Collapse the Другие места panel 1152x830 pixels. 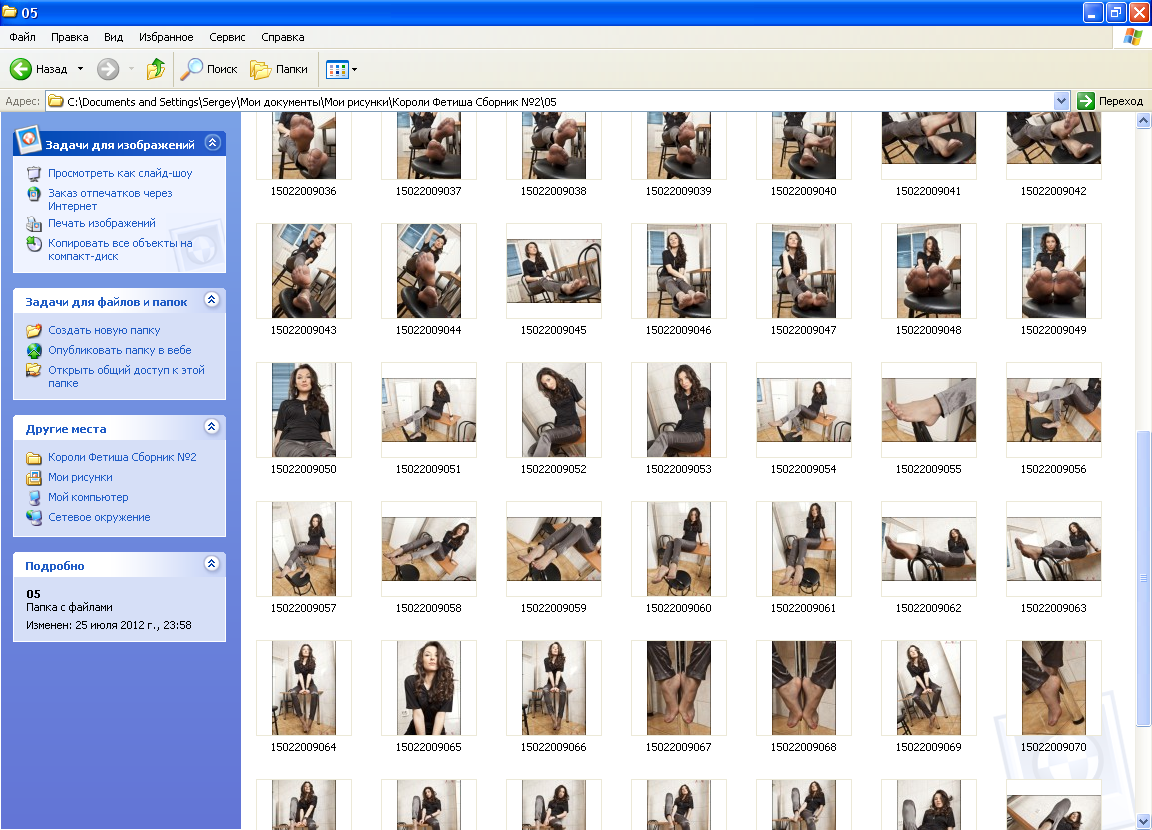(212, 427)
